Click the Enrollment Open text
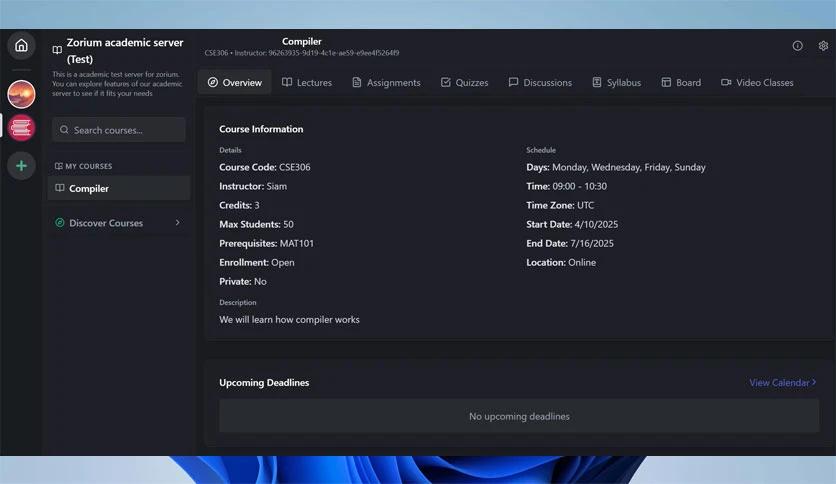This screenshot has height=484, width=836. click(x=256, y=263)
